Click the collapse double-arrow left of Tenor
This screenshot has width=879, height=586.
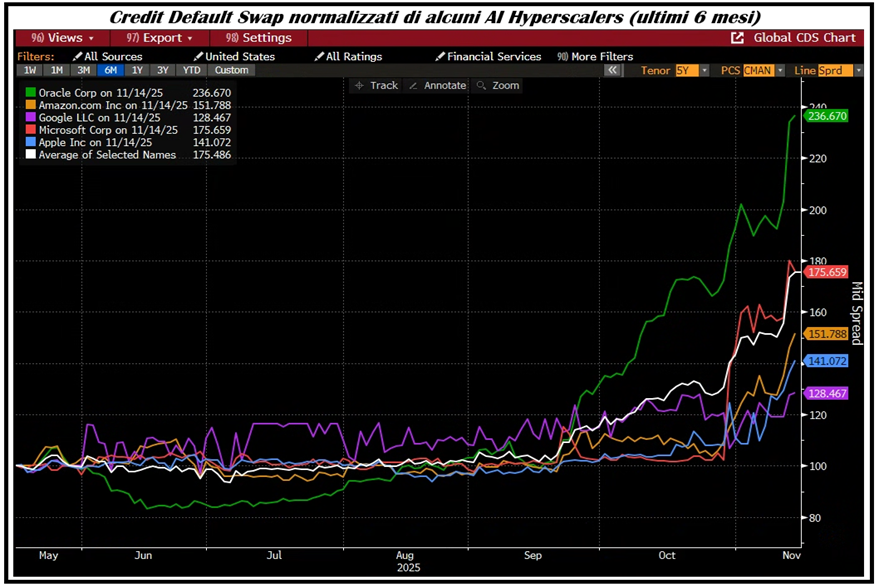[612, 71]
